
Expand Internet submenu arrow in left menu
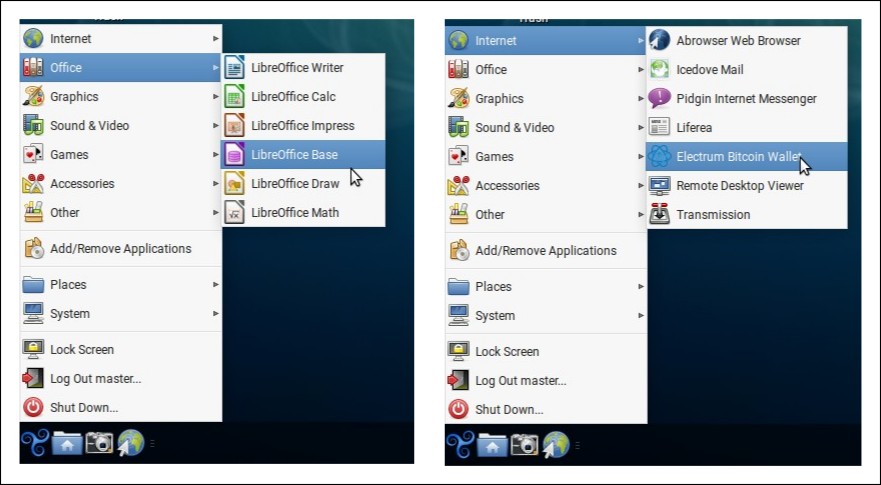click(x=215, y=39)
